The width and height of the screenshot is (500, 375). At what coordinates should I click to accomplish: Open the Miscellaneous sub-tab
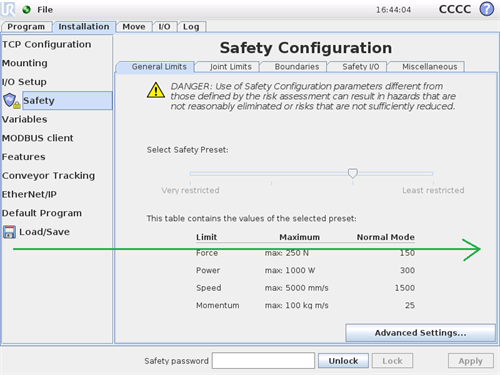(x=426, y=67)
